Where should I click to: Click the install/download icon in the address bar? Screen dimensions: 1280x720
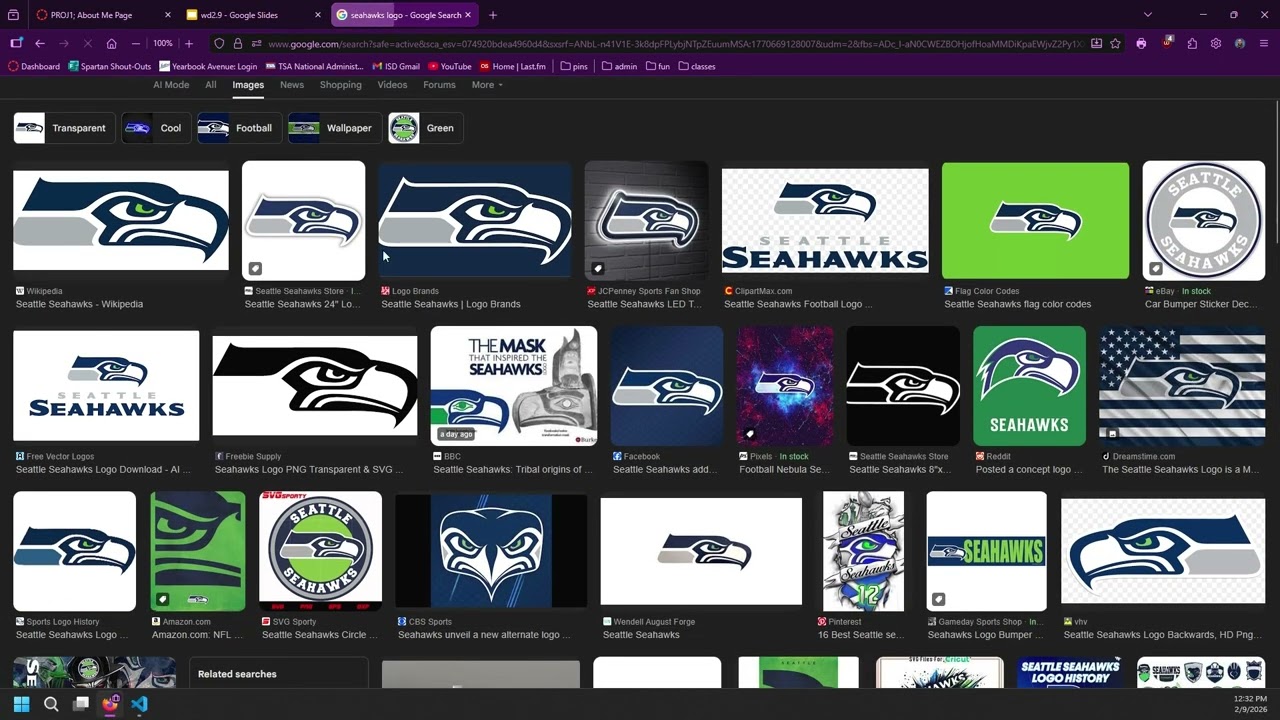[x=1096, y=44]
